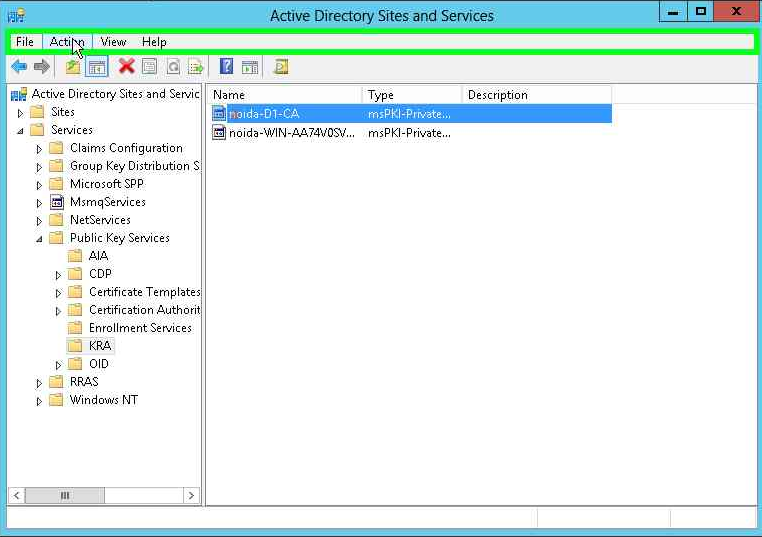Expand the RRAS node
The height and width of the screenshot is (537, 762).
39,383
